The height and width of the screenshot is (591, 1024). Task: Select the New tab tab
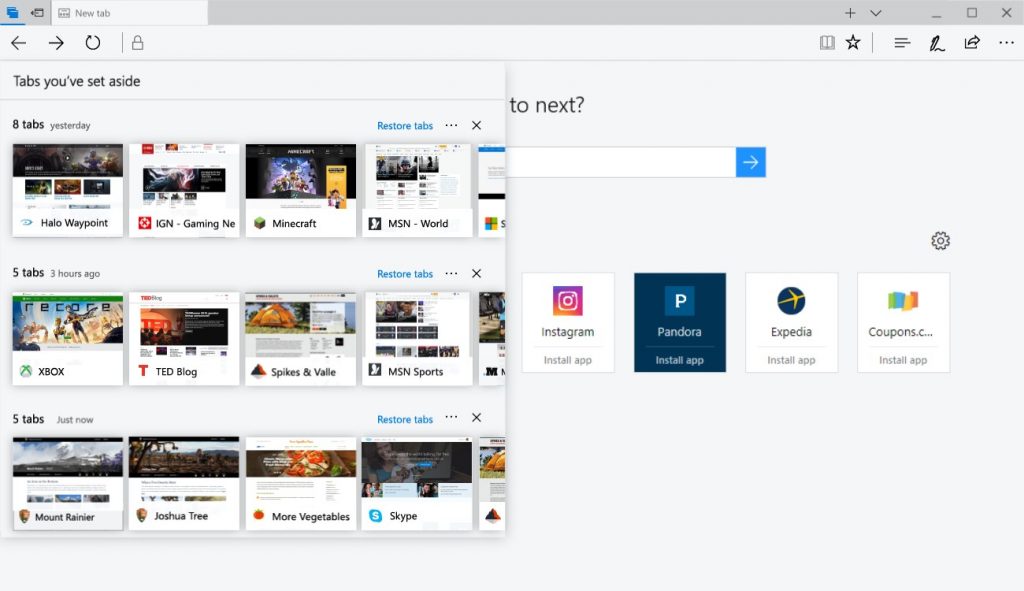(128, 13)
